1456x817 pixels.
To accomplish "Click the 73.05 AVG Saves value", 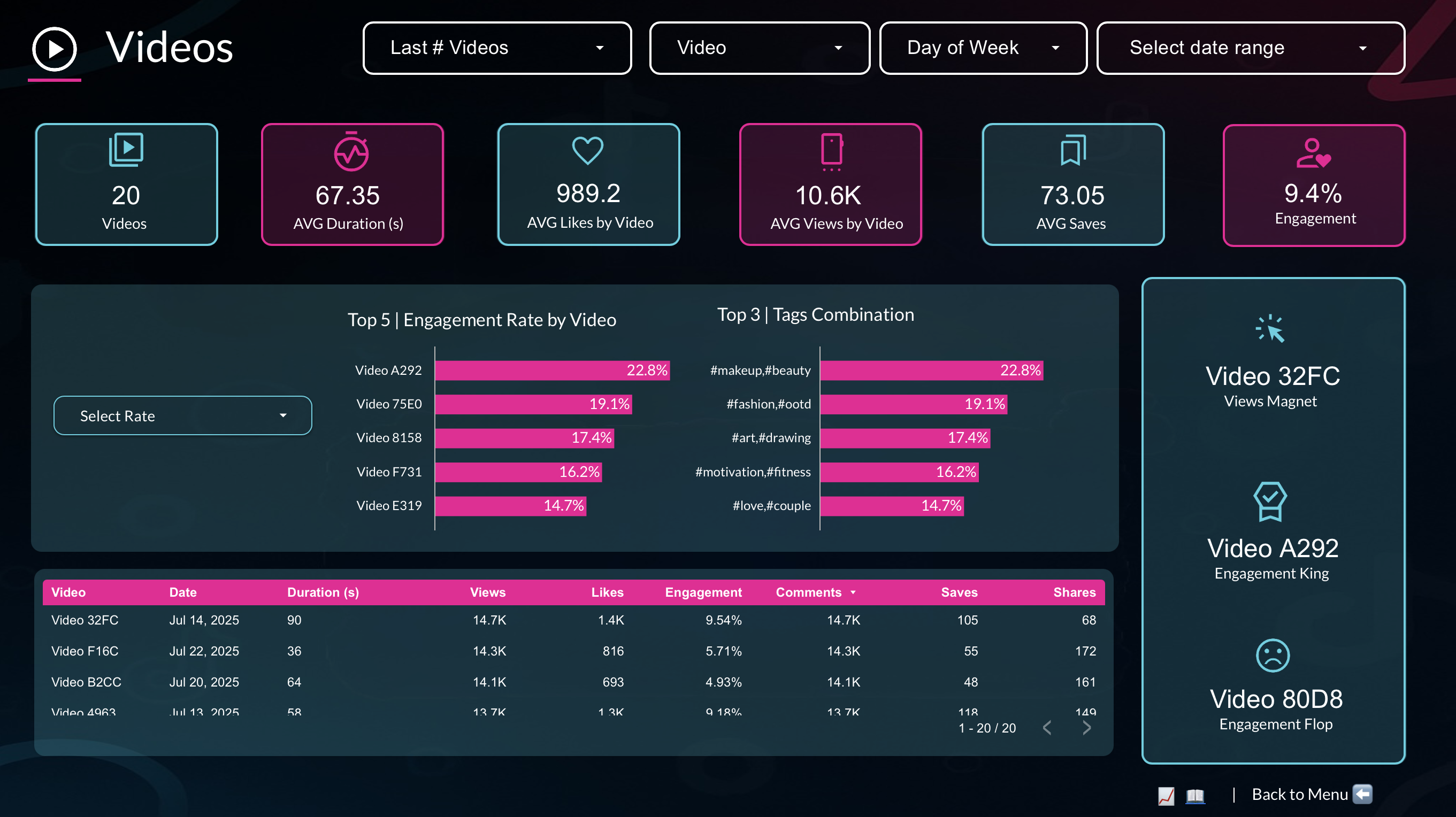I will (1072, 196).
